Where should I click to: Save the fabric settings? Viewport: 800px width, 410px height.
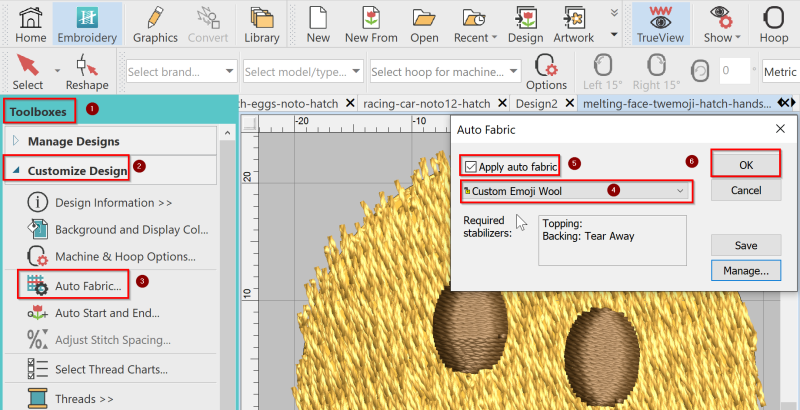point(745,245)
